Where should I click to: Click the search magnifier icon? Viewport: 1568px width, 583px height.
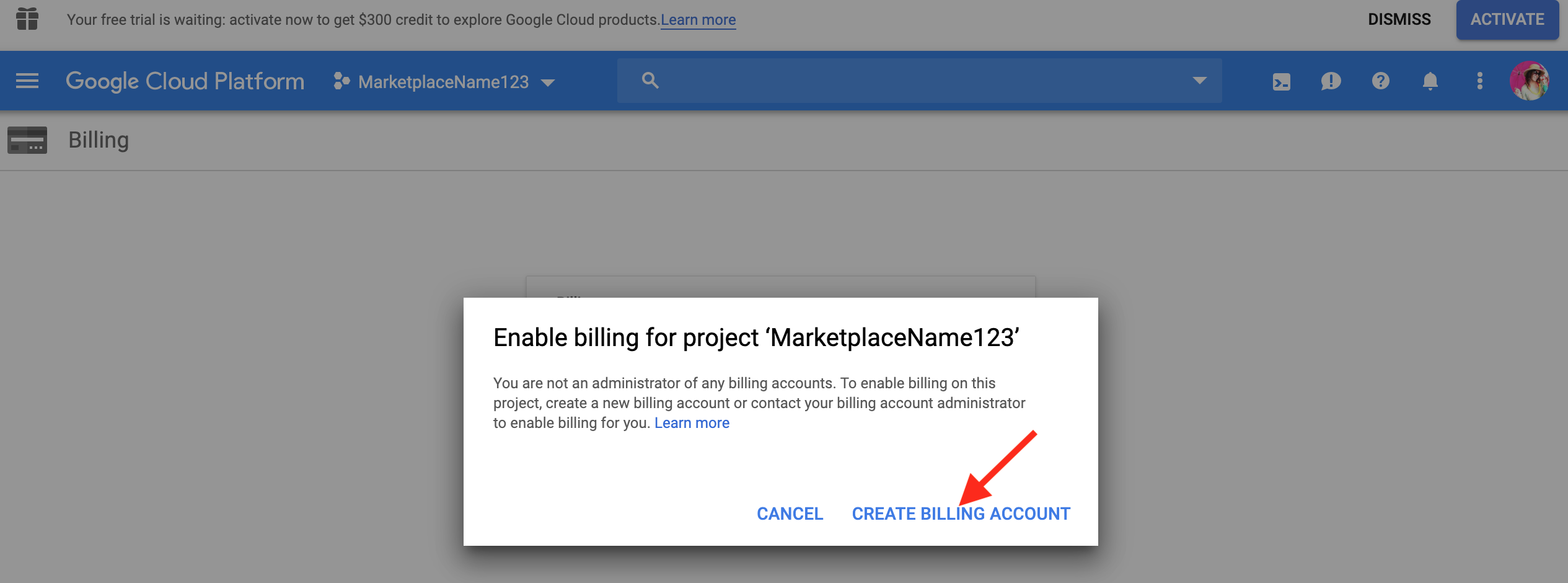coord(650,81)
